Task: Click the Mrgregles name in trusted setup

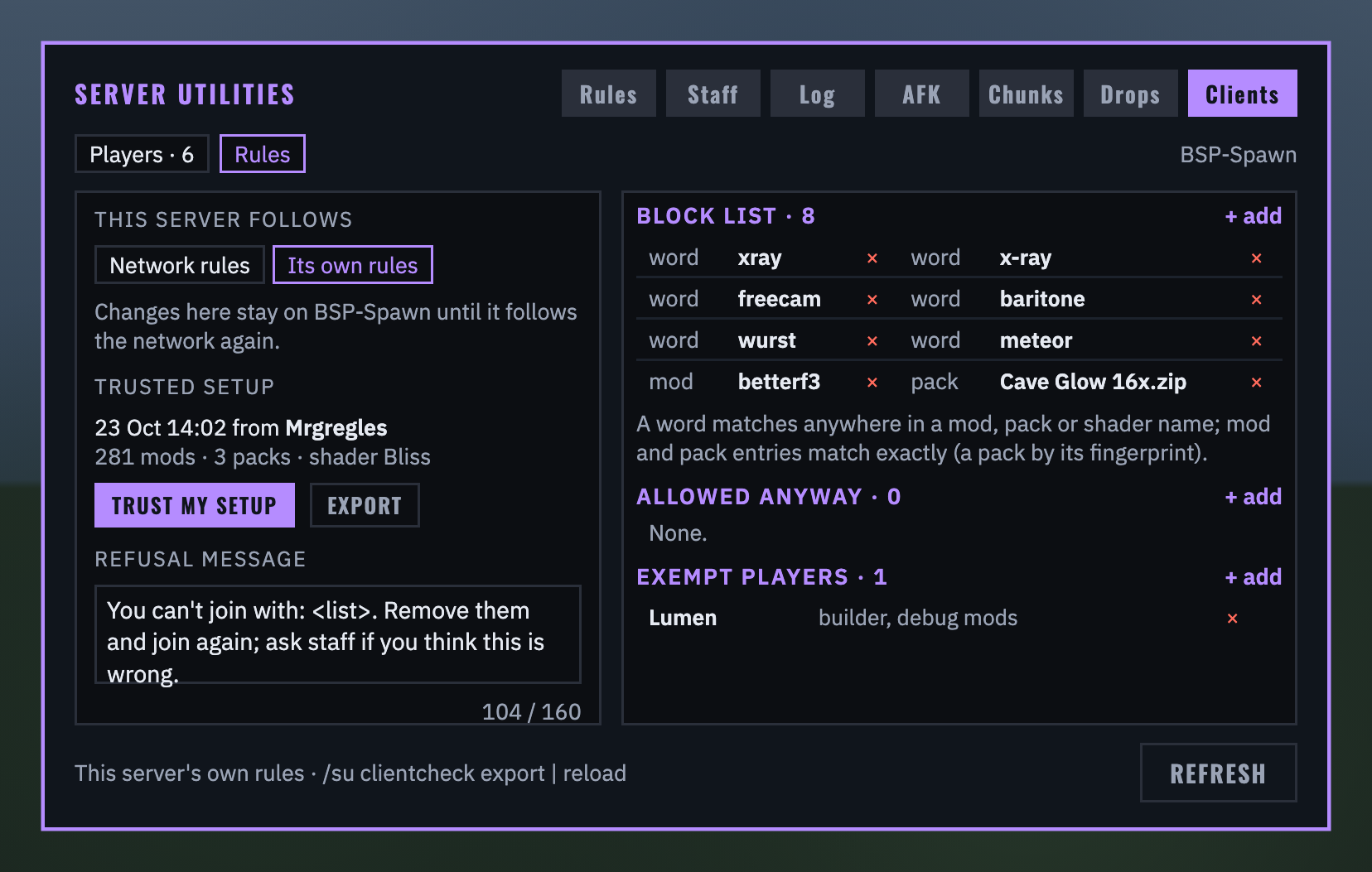Action: (336, 428)
